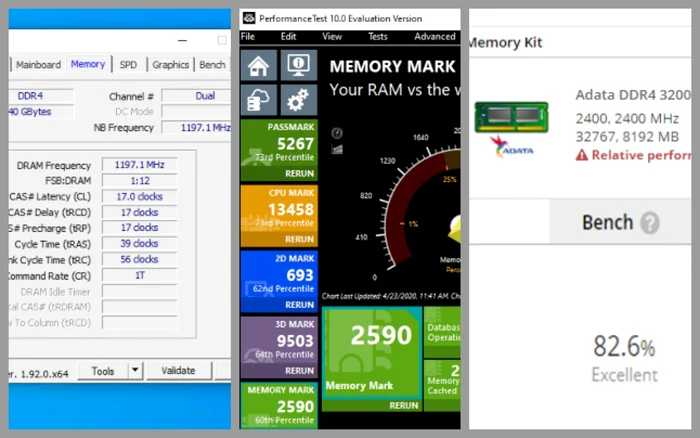Click the Validate button in CPU-Z

pyautogui.click(x=178, y=371)
